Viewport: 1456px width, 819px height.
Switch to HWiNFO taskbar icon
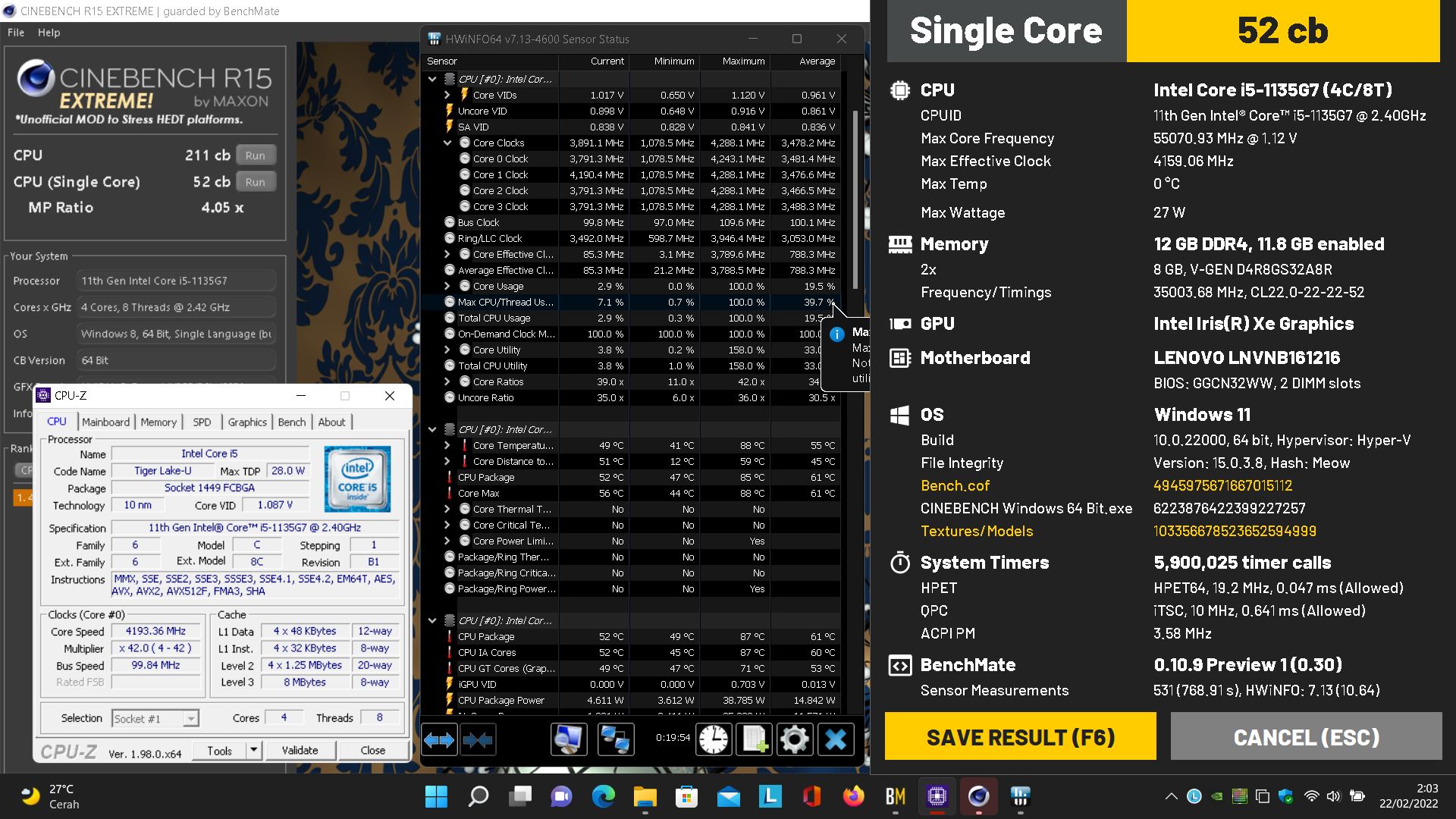pyautogui.click(x=1020, y=796)
